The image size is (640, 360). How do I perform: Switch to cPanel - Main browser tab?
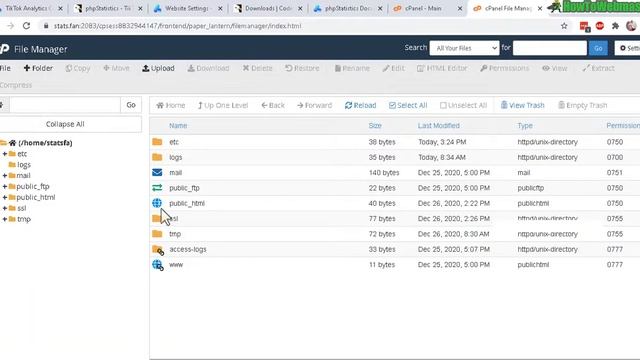pos(427,8)
